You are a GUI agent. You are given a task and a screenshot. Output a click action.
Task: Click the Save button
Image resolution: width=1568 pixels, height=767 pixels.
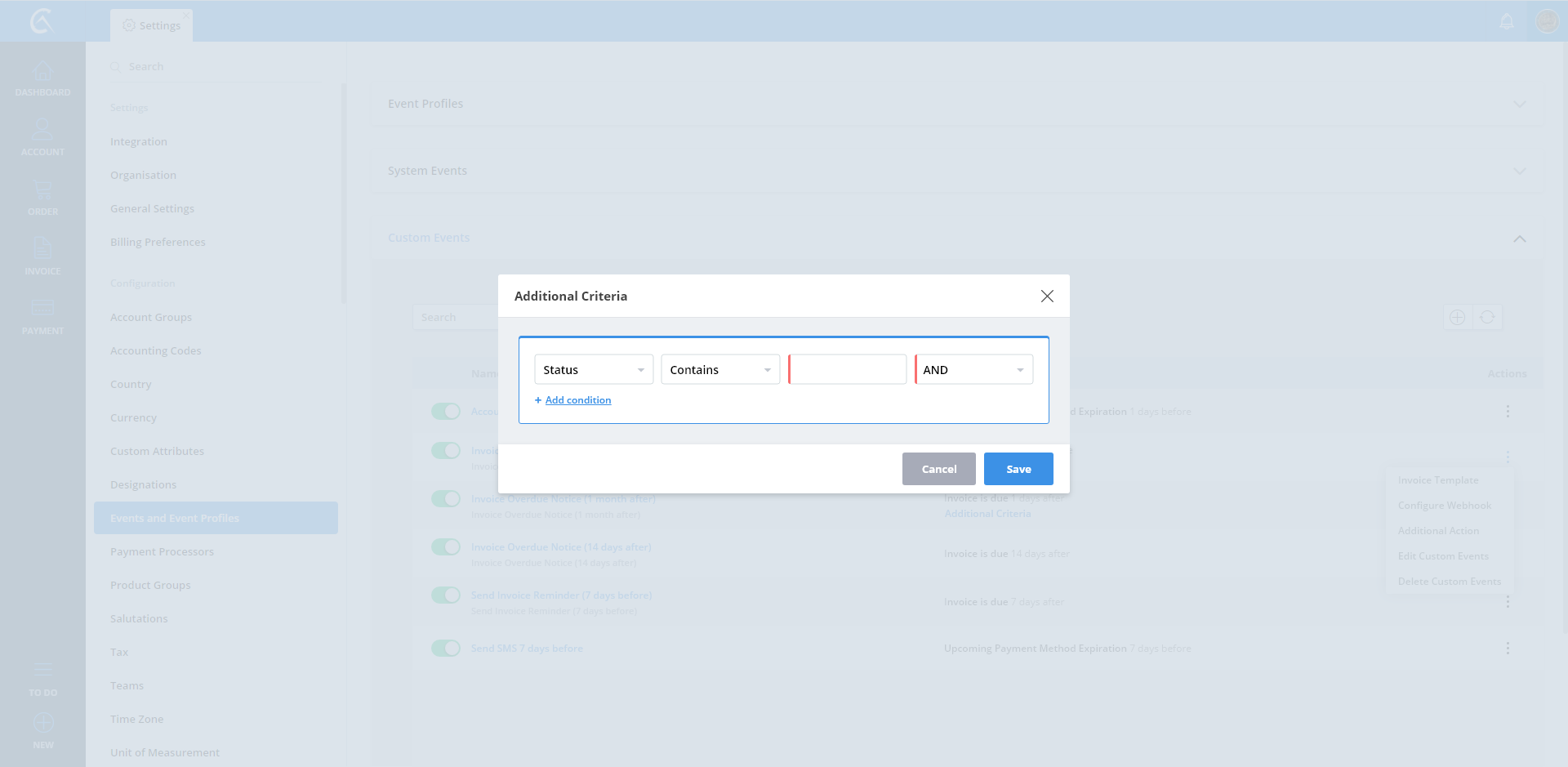(1018, 469)
